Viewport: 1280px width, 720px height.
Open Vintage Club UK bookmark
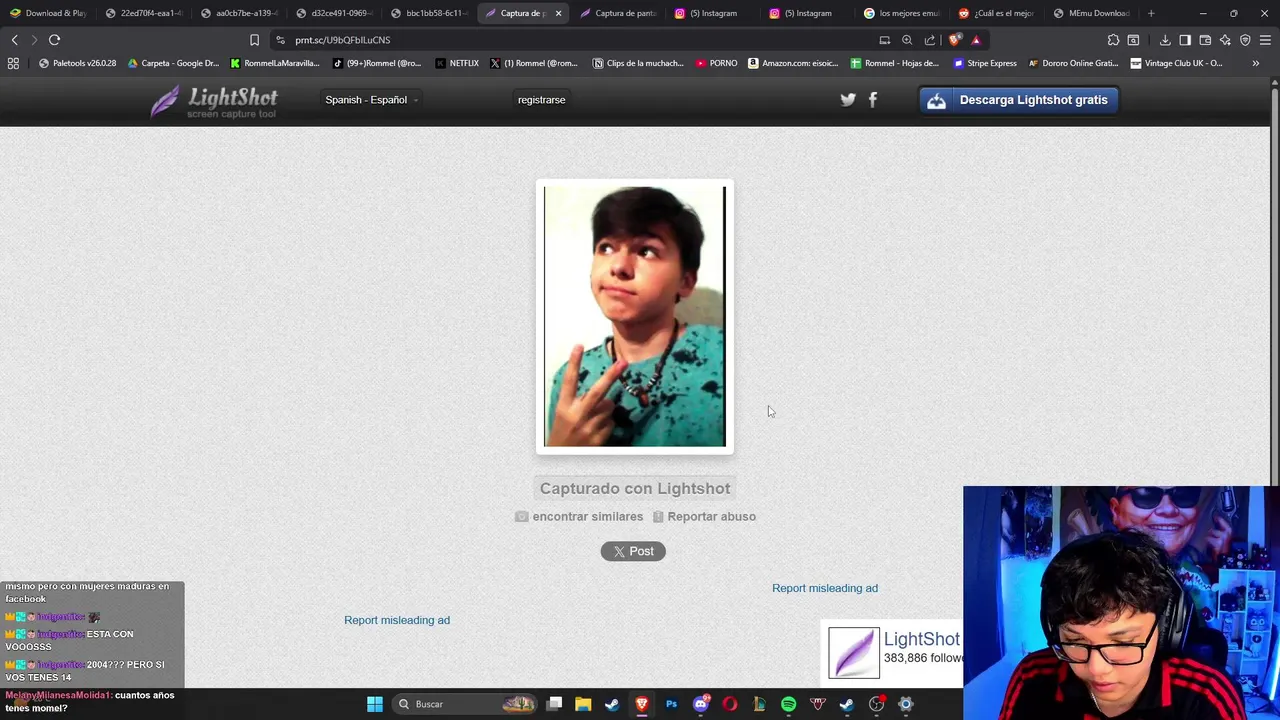1176,63
